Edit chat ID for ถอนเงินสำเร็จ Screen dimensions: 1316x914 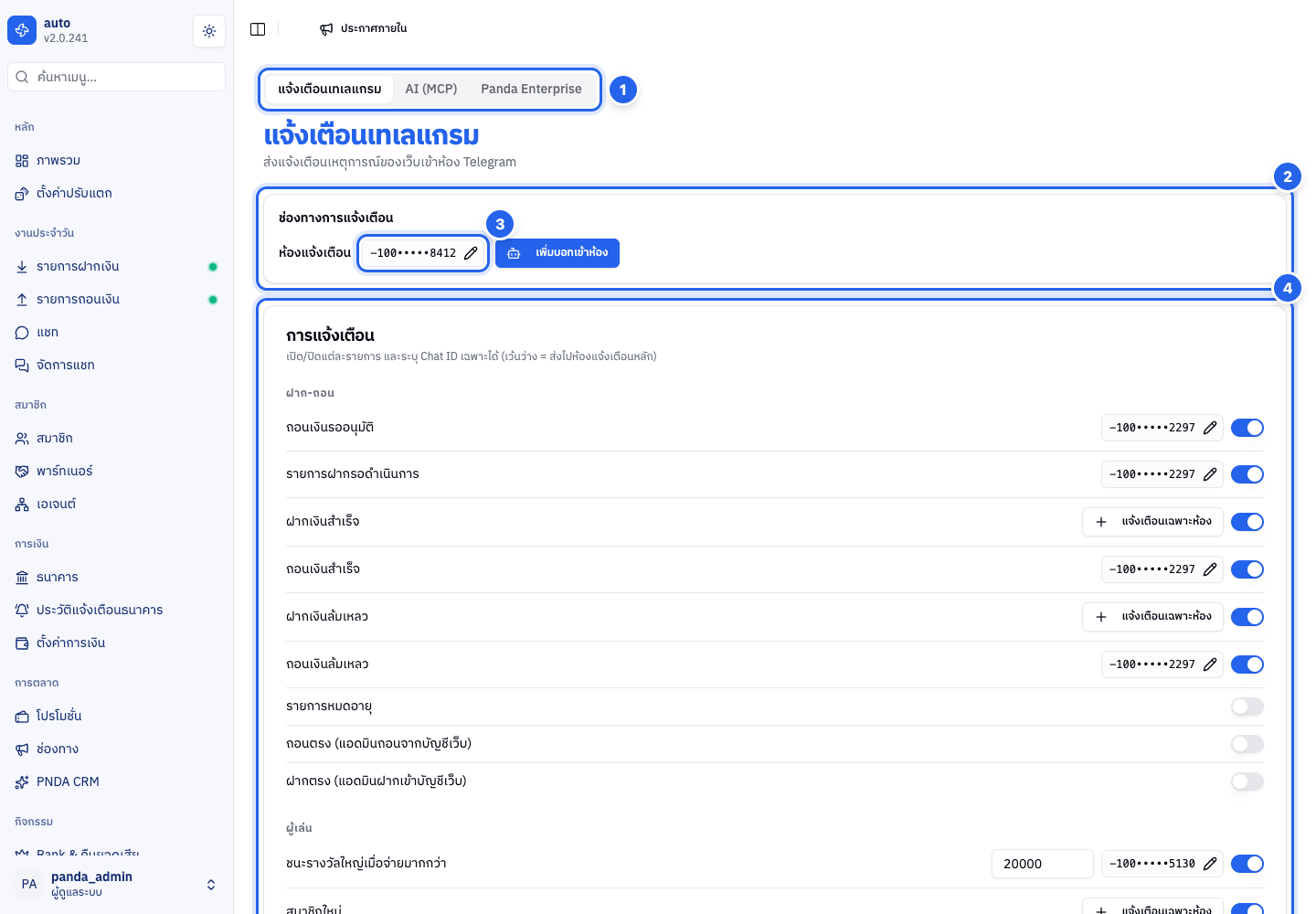pyautogui.click(x=1210, y=569)
